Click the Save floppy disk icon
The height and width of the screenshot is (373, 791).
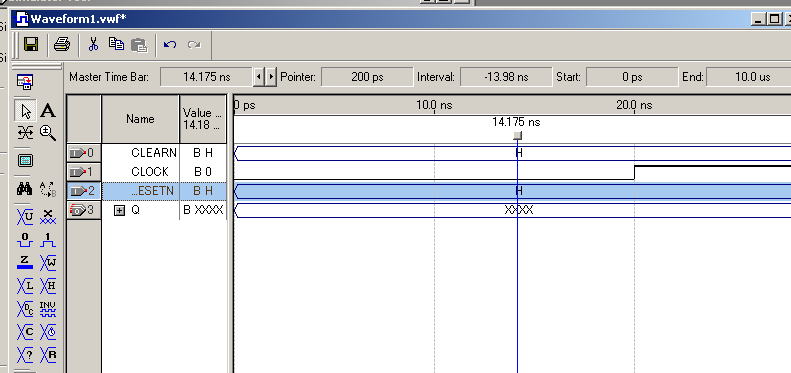point(31,44)
